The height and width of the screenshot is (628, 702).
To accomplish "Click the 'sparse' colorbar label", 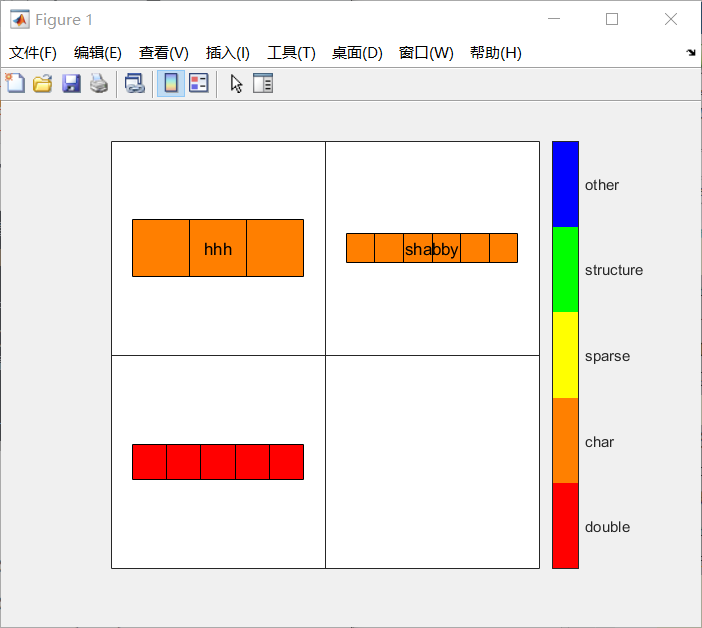I will click(x=608, y=356).
